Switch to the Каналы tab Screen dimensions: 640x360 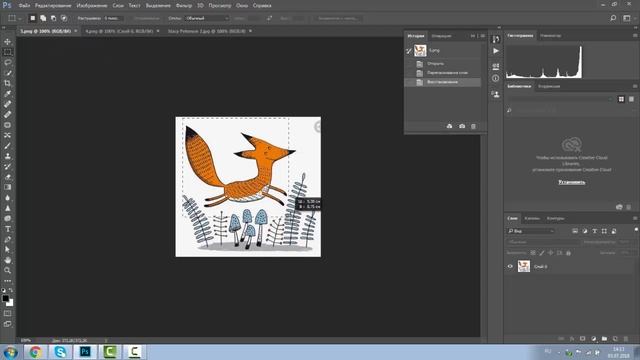click(x=532, y=218)
